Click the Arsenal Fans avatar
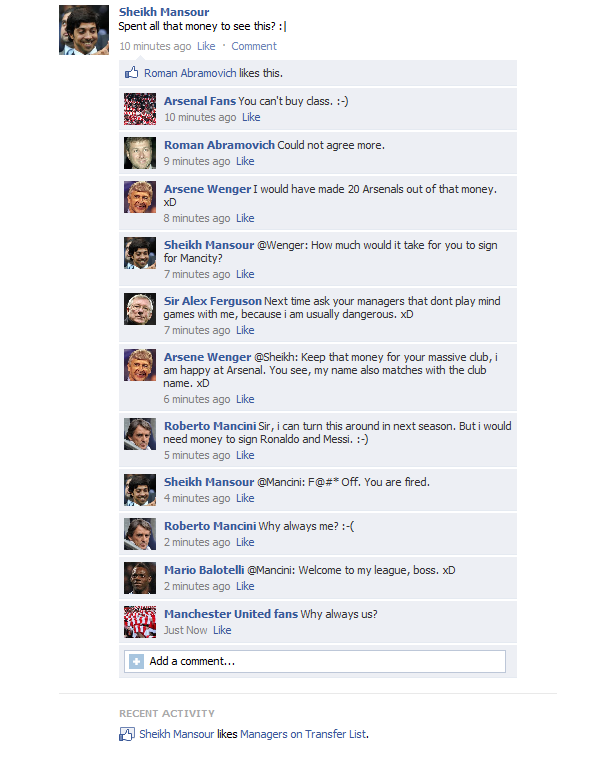Screen dimensions: 614x762 point(140,109)
